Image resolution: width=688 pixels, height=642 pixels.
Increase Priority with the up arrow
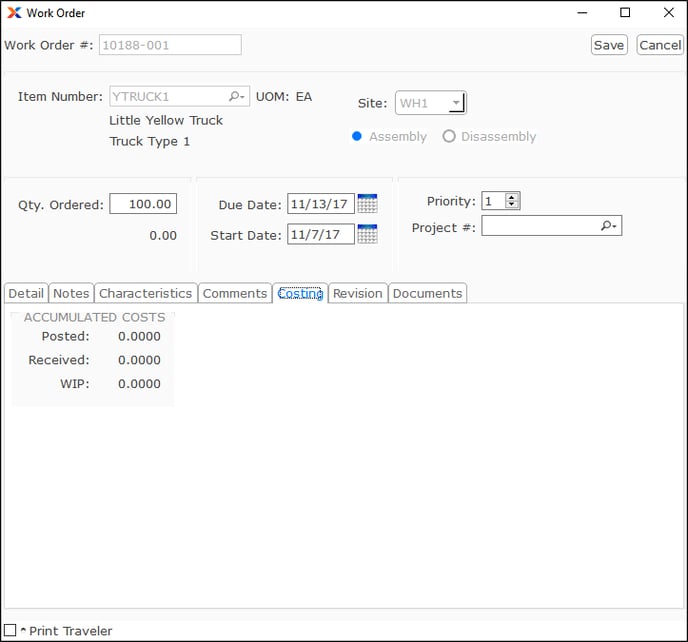[512, 197]
